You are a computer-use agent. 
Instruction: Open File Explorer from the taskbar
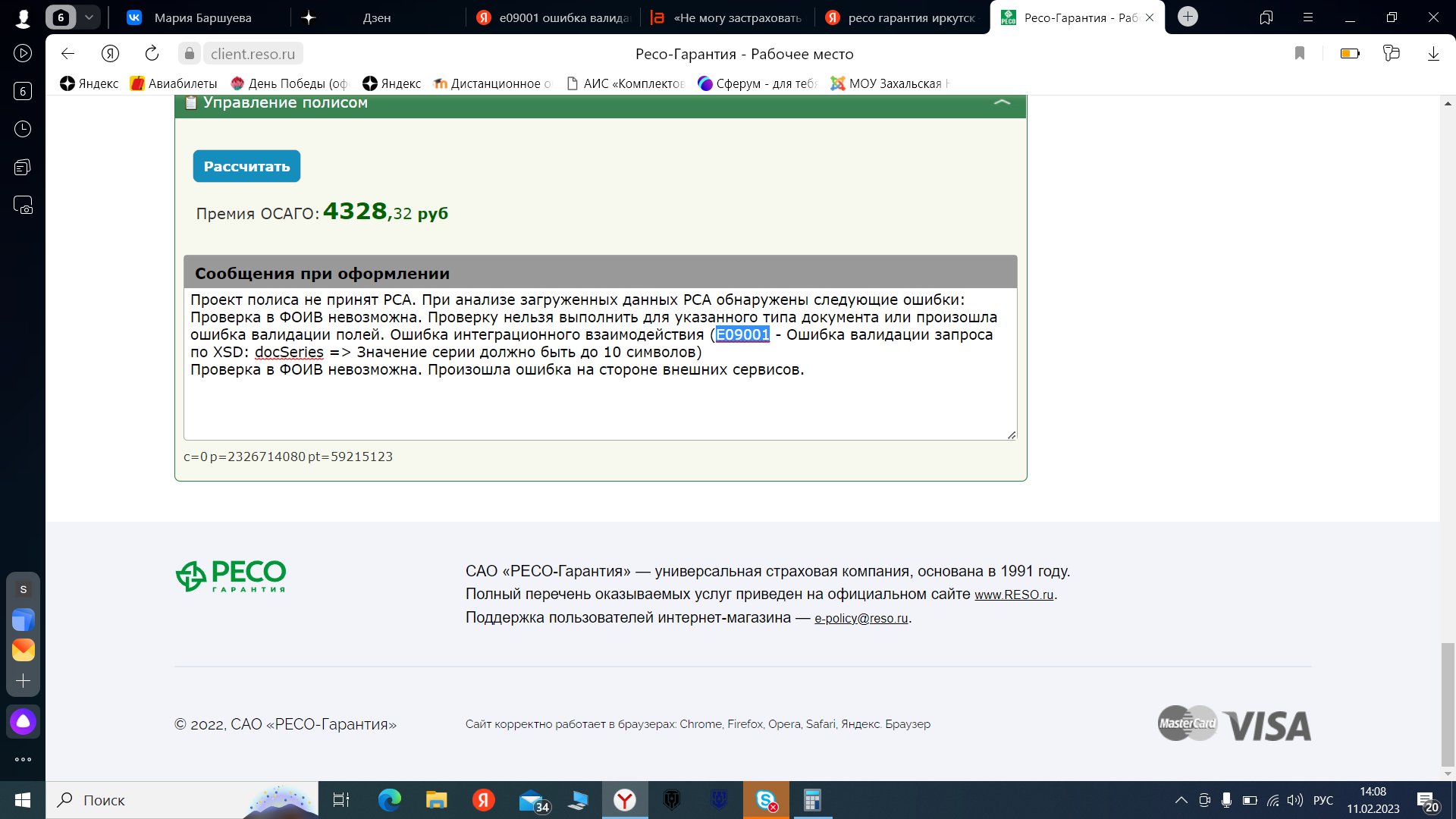436,800
